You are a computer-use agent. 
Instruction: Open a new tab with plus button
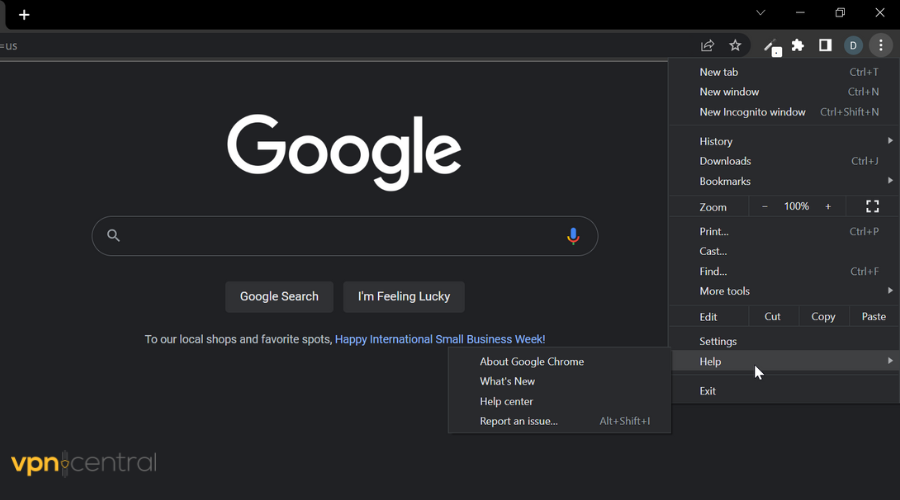point(24,15)
